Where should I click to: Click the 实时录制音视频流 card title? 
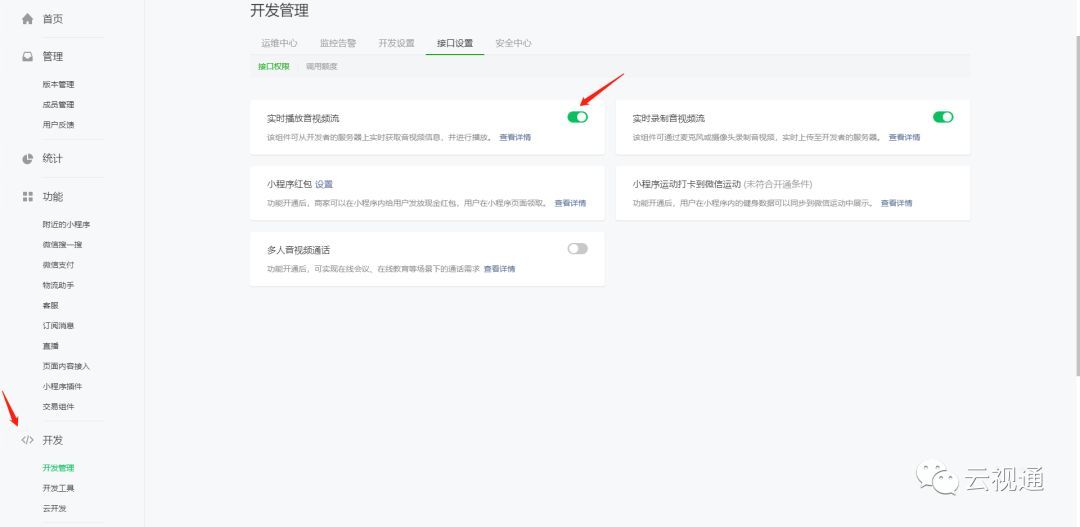(669, 118)
